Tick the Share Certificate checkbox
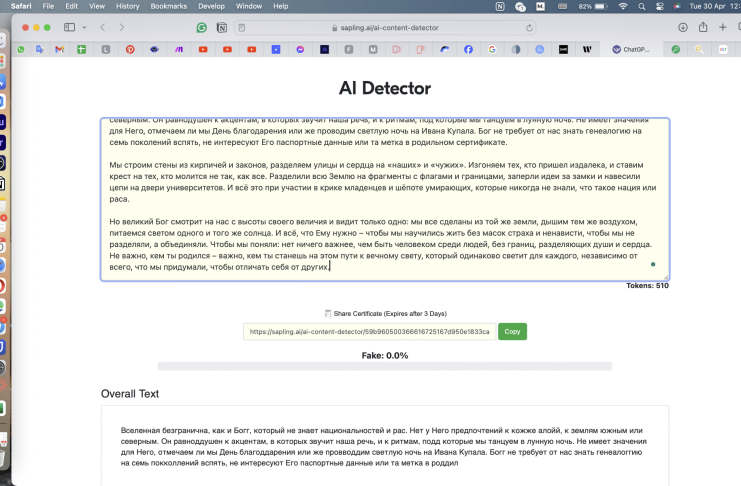741x486 pixels. click(327, 313)
